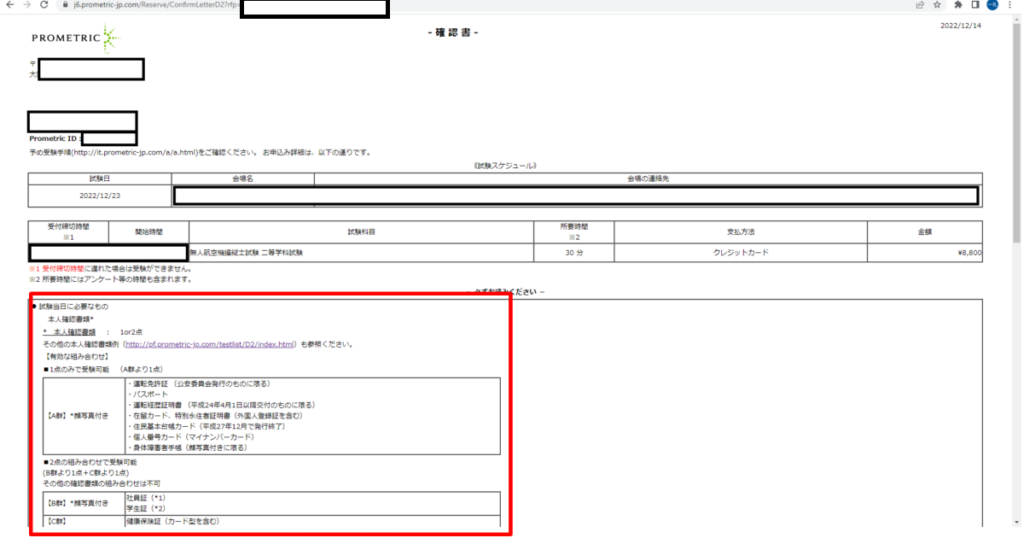Toggle the browser side panel icon
The image size is (1024, 538).
[975, 5]
